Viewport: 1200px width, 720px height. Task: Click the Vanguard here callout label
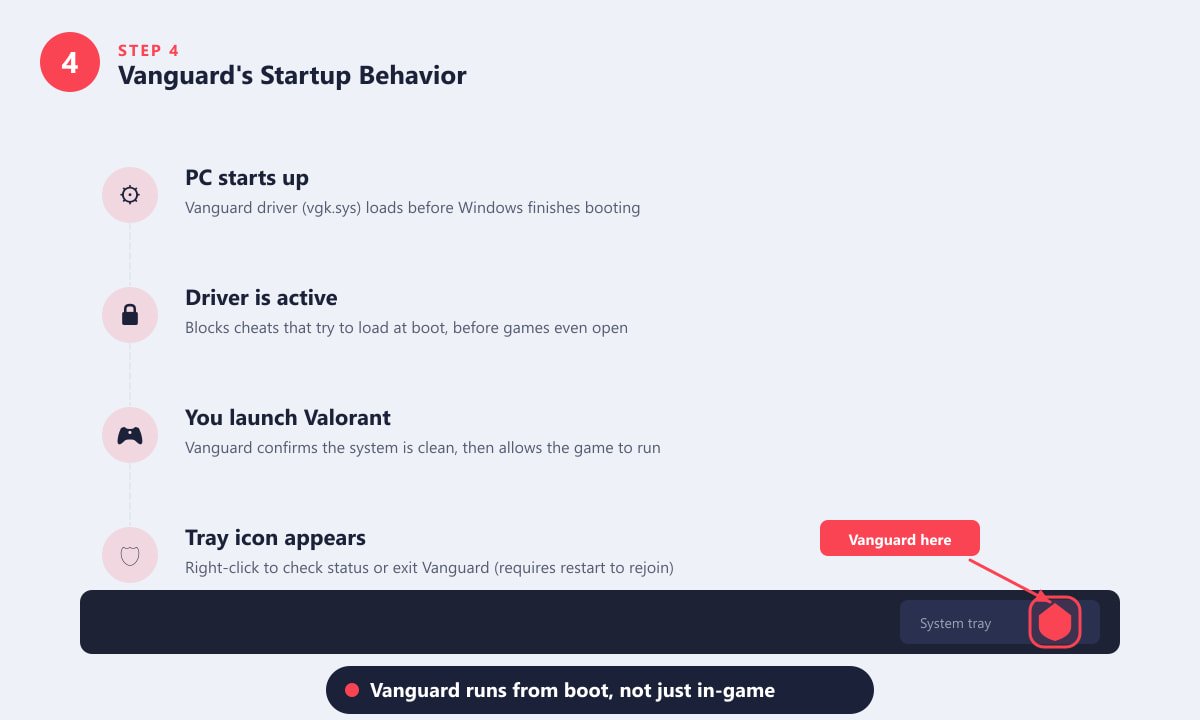click(x=900, y=539)
